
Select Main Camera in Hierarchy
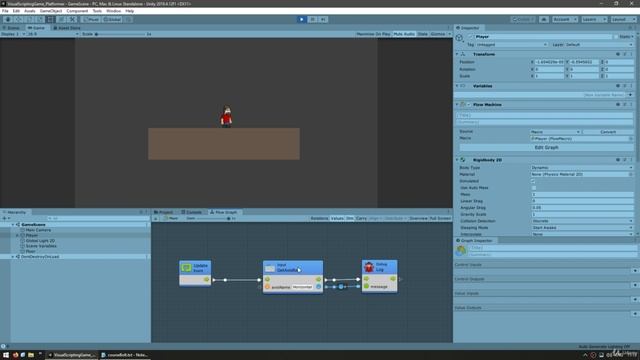click(x=38, y=230)
